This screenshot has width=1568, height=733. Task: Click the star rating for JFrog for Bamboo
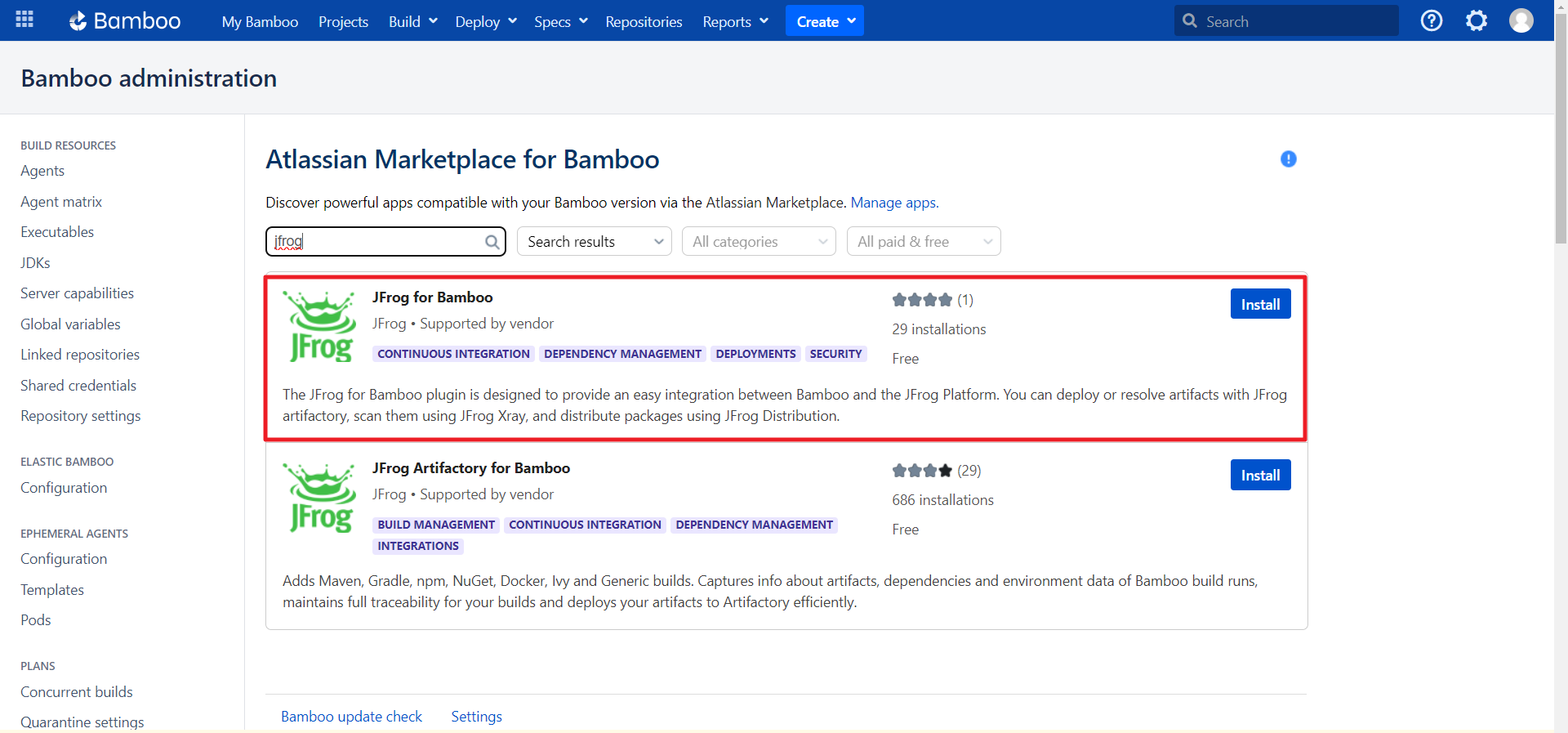[x=922, y=300]
